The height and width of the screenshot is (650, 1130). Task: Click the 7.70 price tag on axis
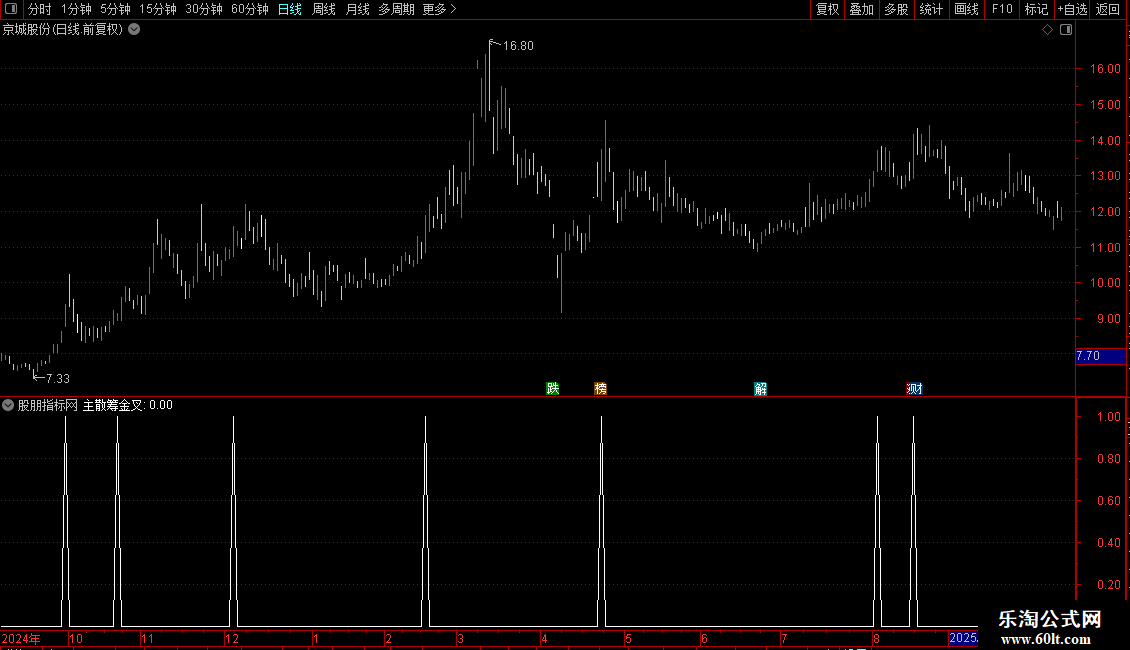pyautogui.click(x=1100, y=356)
